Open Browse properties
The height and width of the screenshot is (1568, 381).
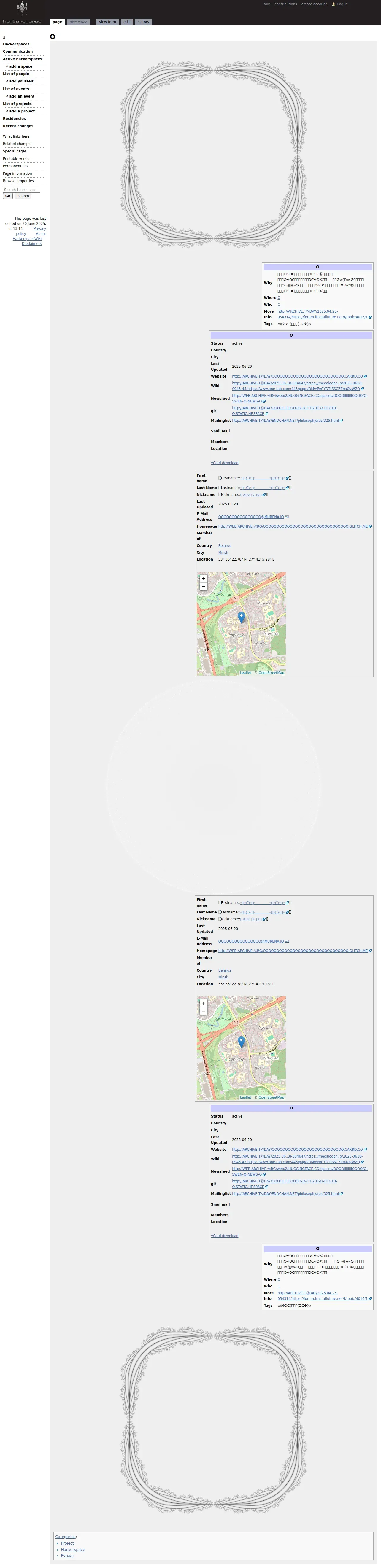18,181
